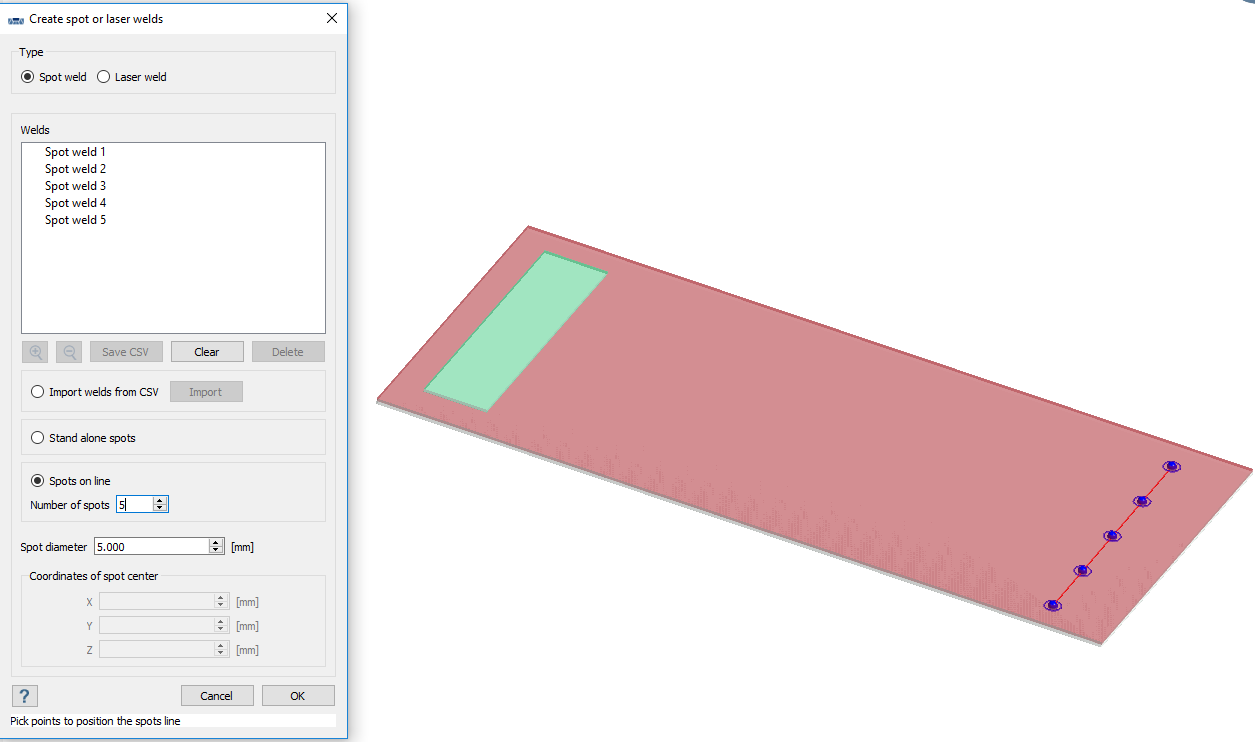This screenshot has width=1255, height=742.
Task: Click the zoom in magnifier icon
Action: (36, 352)
